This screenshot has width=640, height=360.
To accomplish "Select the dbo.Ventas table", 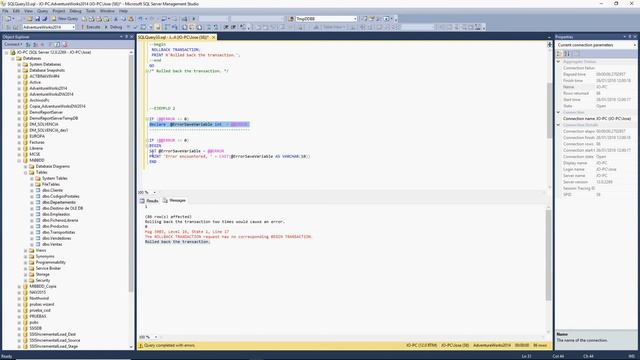I will pyautogui.click(x=52, y=244).
